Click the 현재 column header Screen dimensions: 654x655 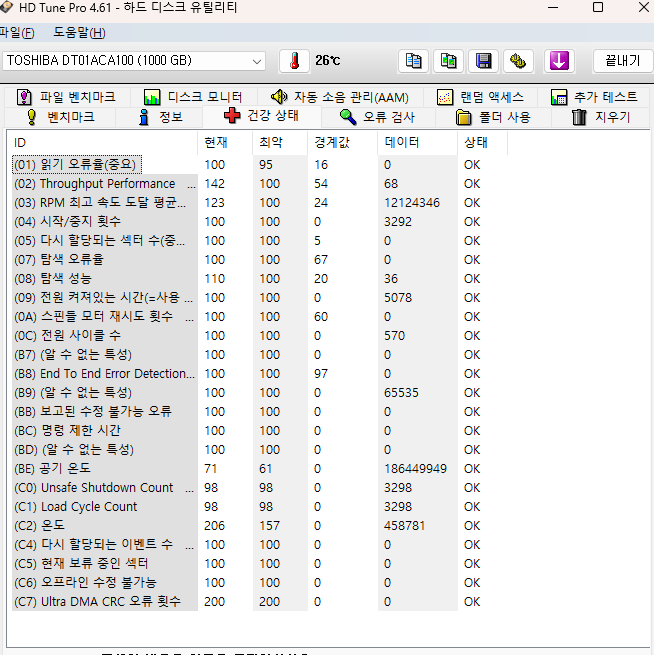[x=225, y=143]
